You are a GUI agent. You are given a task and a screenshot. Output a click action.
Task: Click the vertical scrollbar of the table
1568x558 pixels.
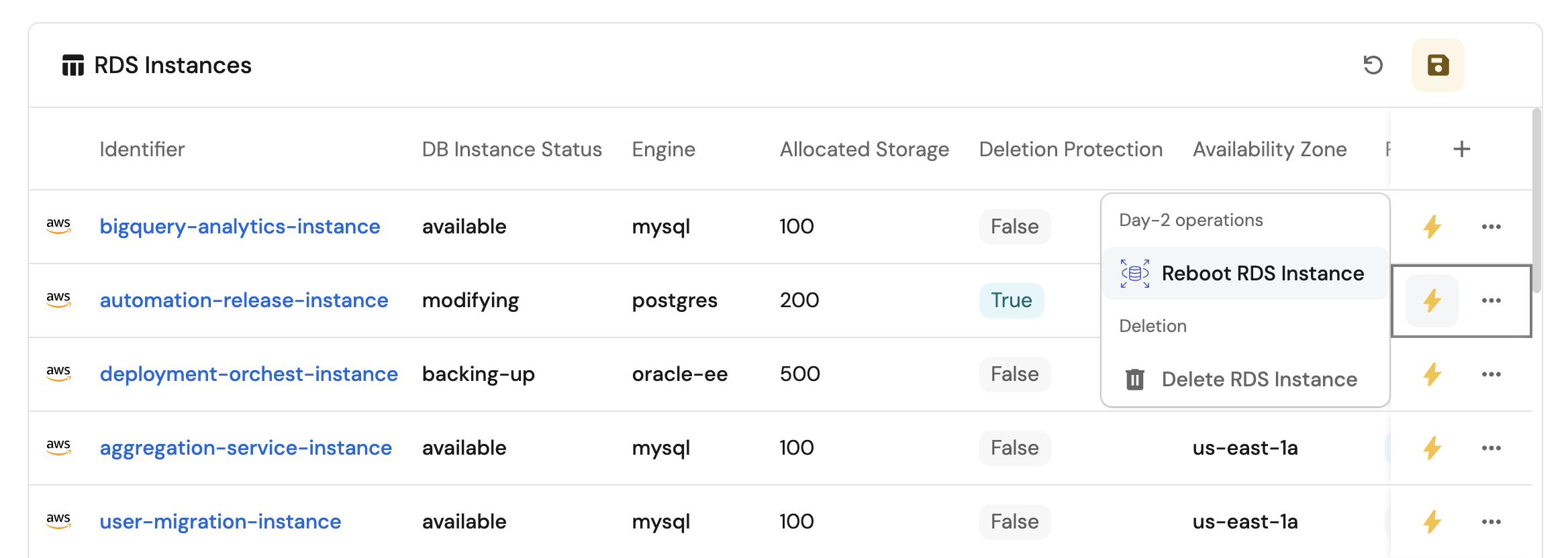(1536, 201)
